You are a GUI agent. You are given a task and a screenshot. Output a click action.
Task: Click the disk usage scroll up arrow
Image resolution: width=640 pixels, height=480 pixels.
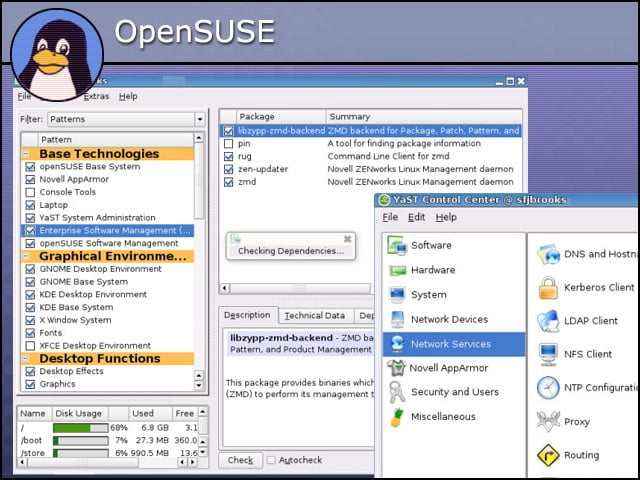202,412
